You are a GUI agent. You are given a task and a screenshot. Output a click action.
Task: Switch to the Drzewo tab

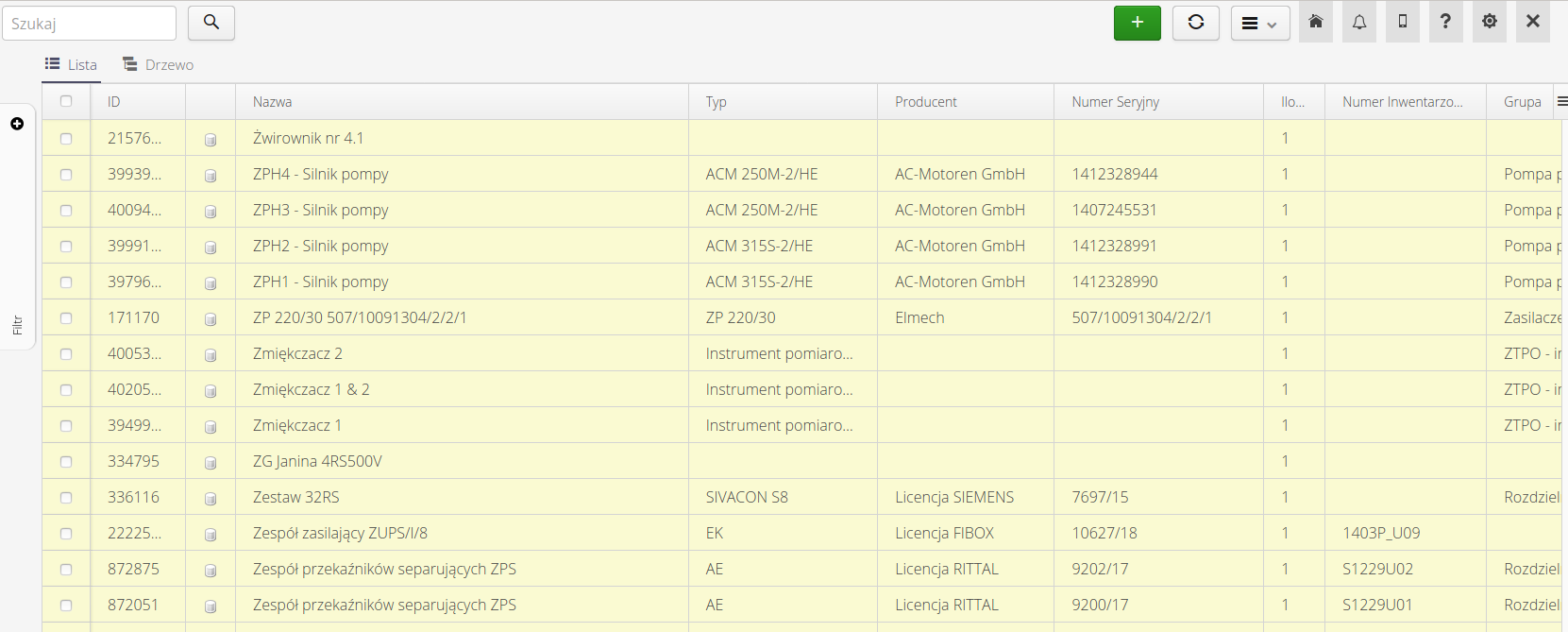pos(159,64)
